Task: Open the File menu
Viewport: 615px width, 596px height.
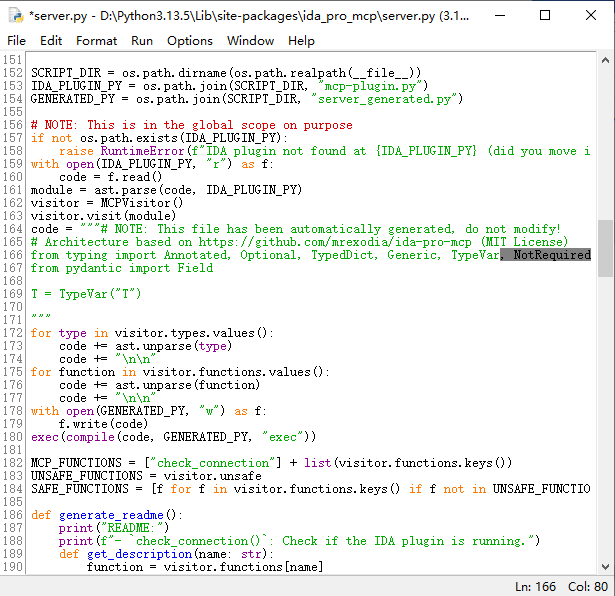Action: 17,41
